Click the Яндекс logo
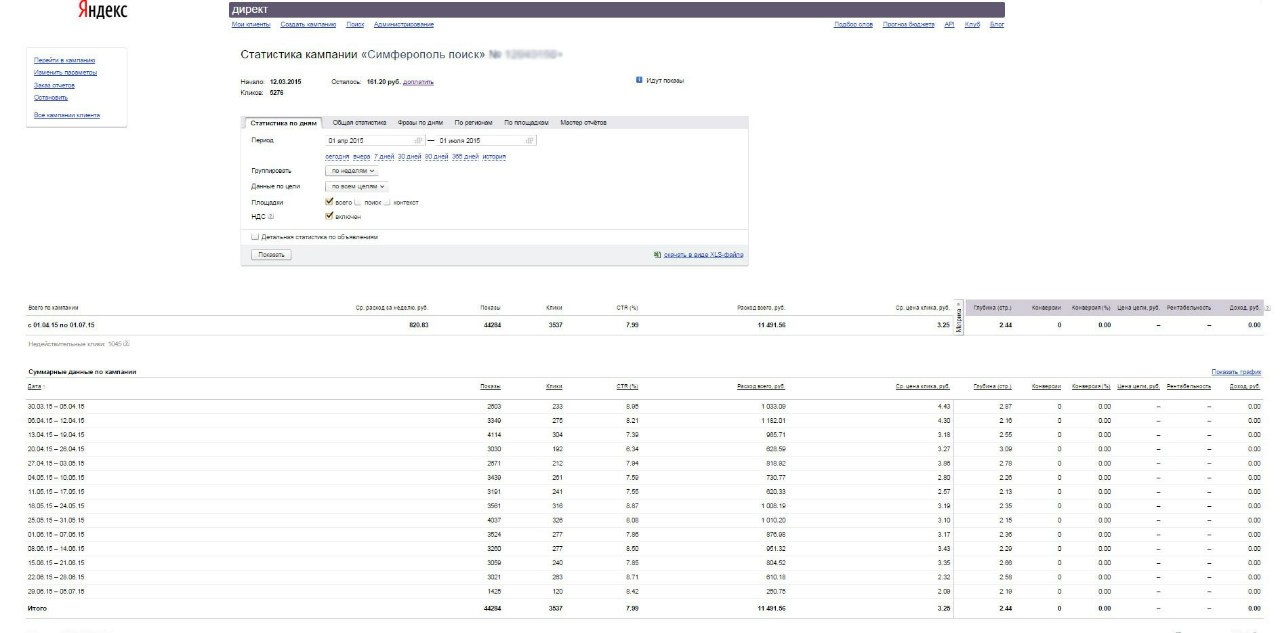This screenshot has width=1280, height=633. [102, 11]
